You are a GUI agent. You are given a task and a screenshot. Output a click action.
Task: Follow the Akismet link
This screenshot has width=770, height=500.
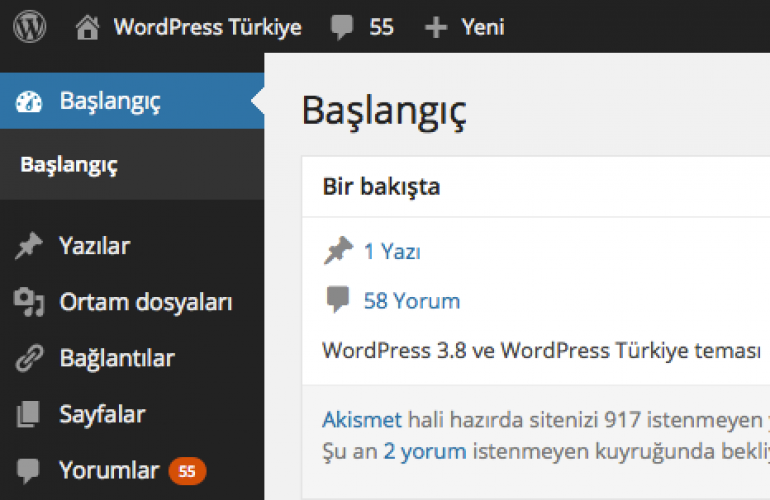362,420
